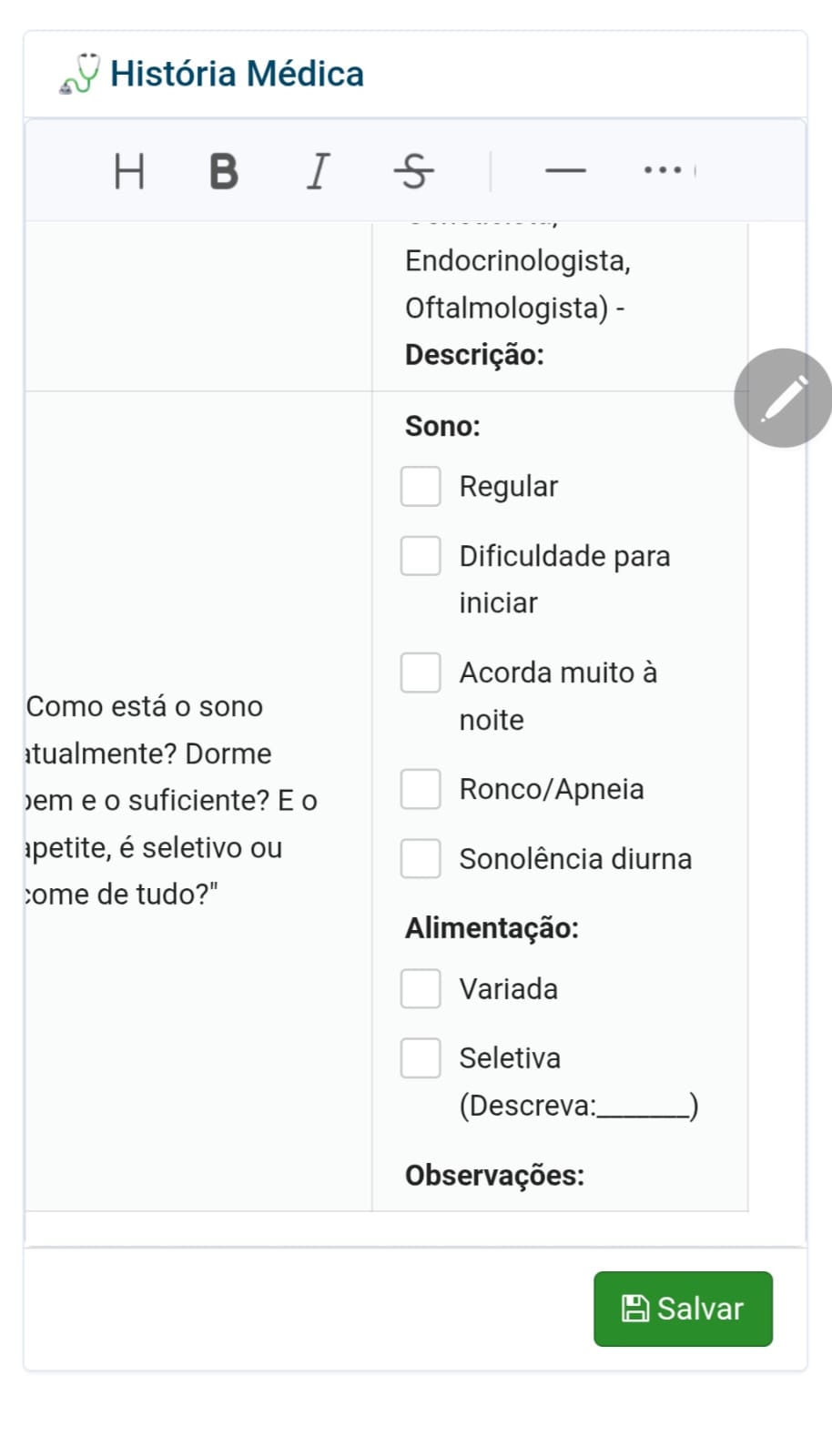The height and width of the screenshot is (1456, 832).
Task: Click the floating pencil edit button
Action: 783,398
